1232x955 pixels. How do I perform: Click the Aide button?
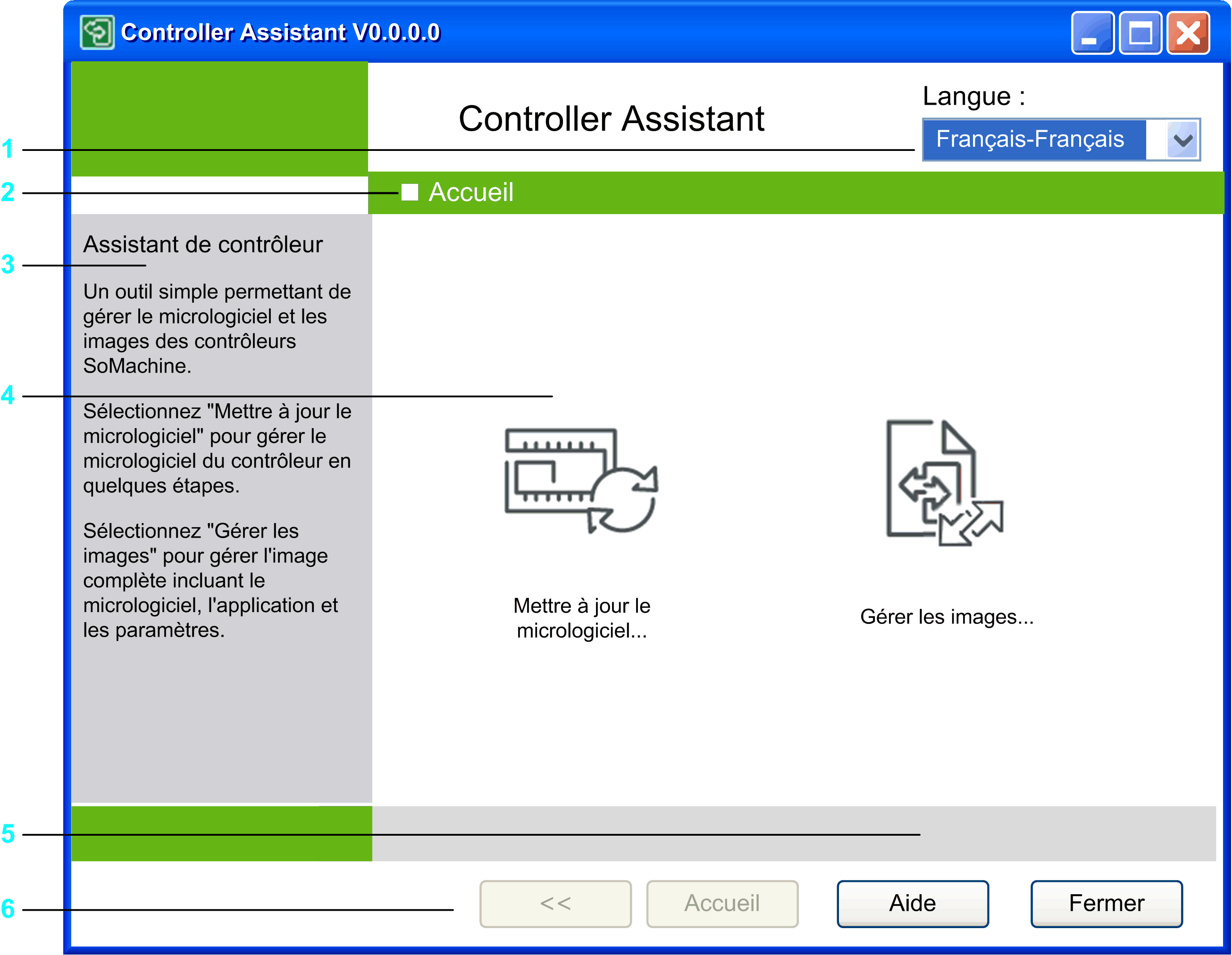912,903
